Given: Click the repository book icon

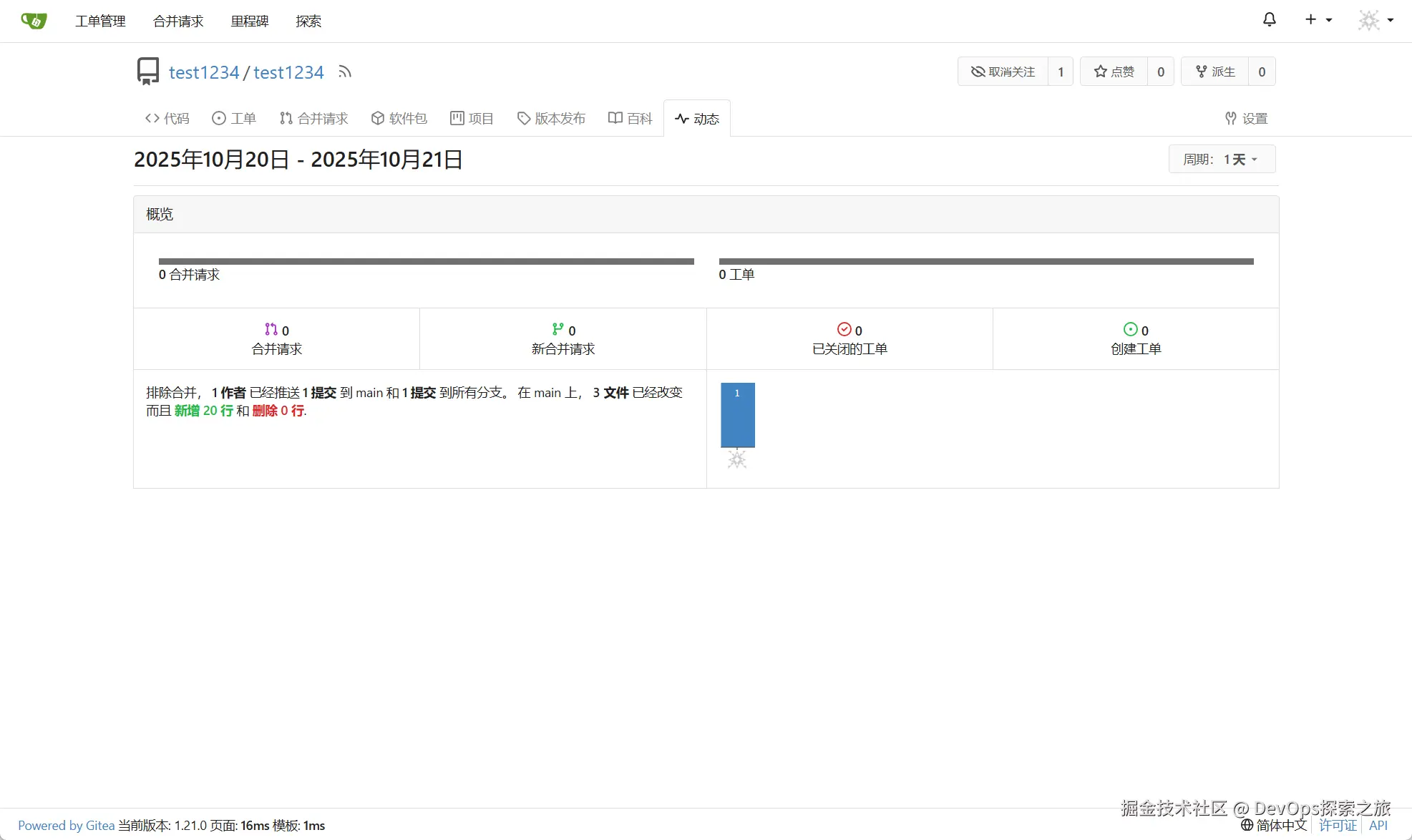Looking at the screenshot, I should [x=148, y=72].
